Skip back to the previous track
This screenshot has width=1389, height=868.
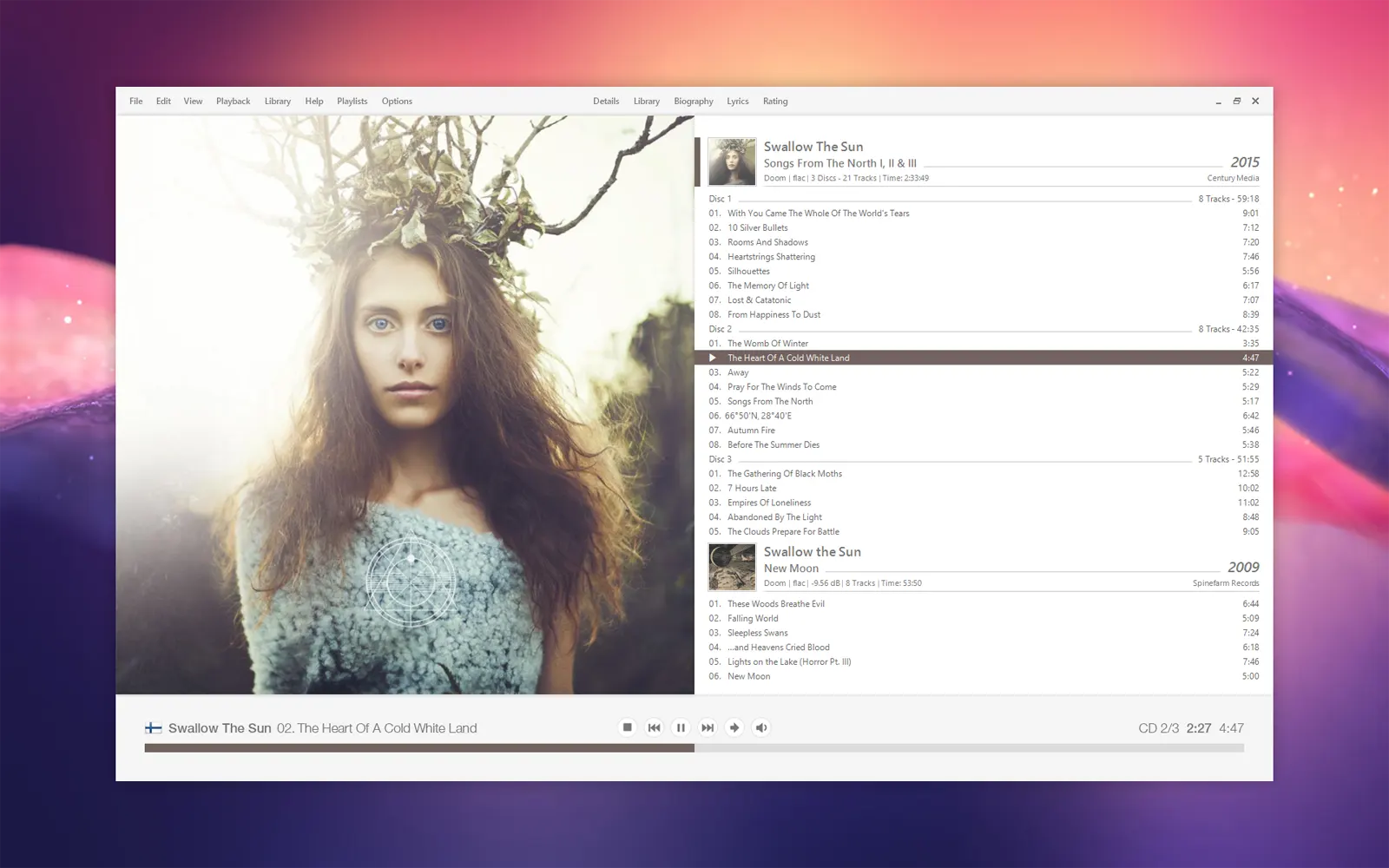pyautogui.click(x=654, y=727)
